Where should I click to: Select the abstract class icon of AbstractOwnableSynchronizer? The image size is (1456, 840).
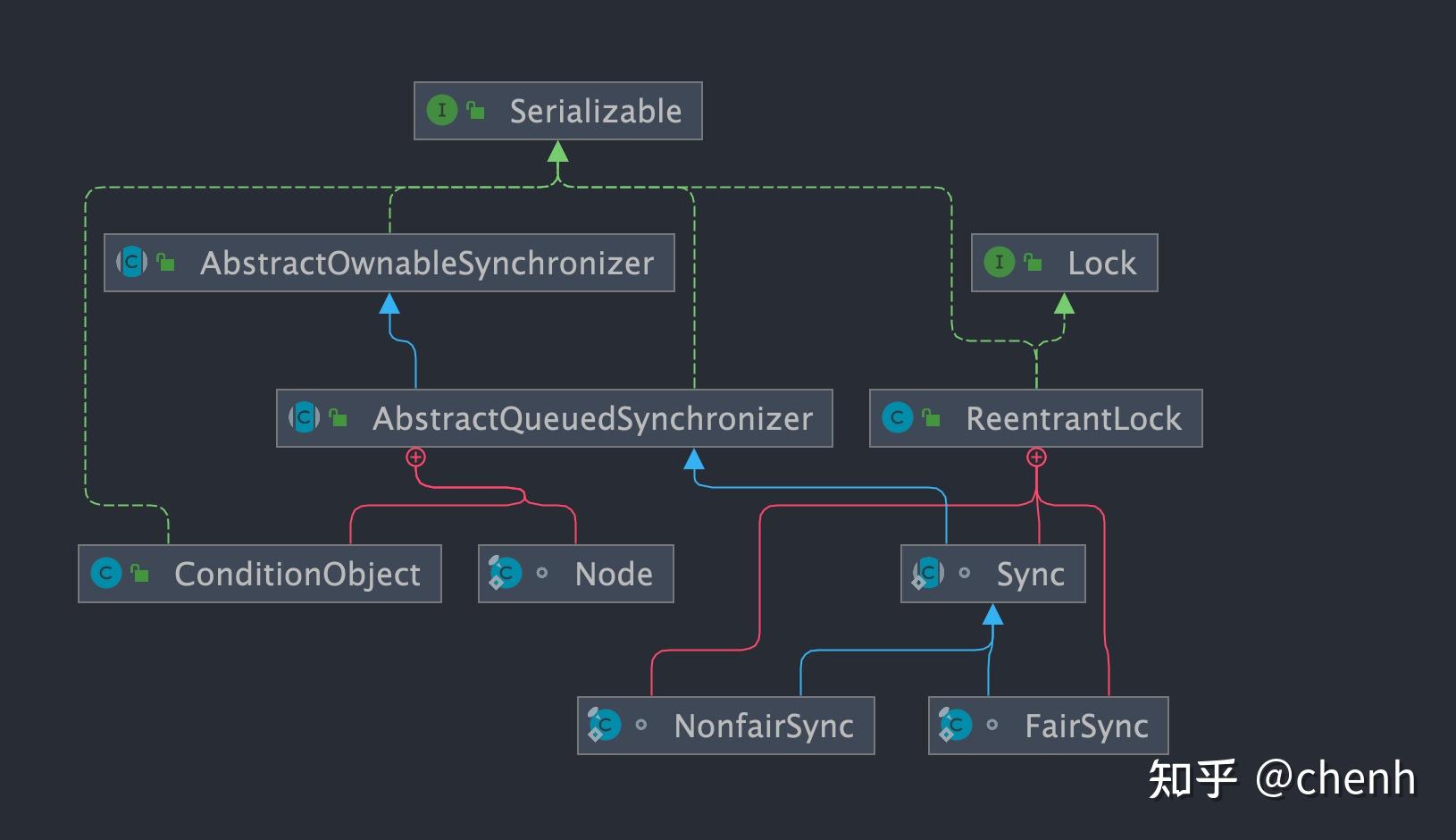[132, 262]
